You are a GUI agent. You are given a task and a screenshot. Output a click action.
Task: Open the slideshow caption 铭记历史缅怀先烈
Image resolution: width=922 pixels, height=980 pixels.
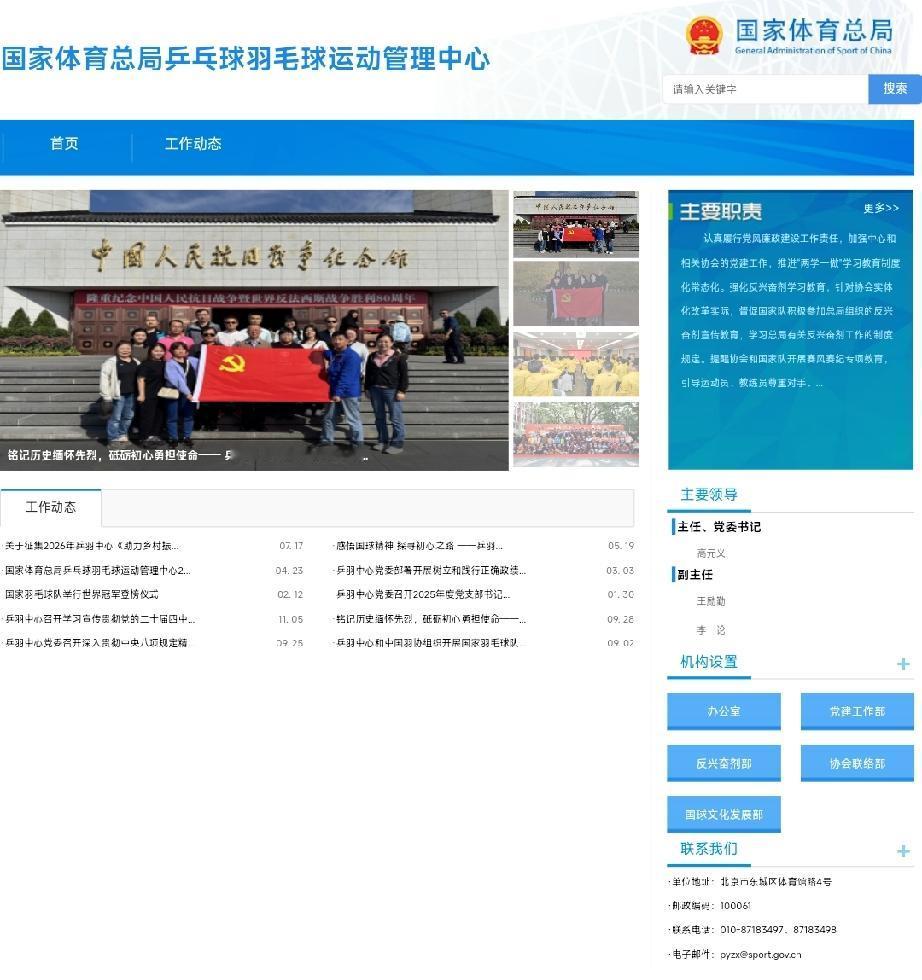[x=120, y=455]
